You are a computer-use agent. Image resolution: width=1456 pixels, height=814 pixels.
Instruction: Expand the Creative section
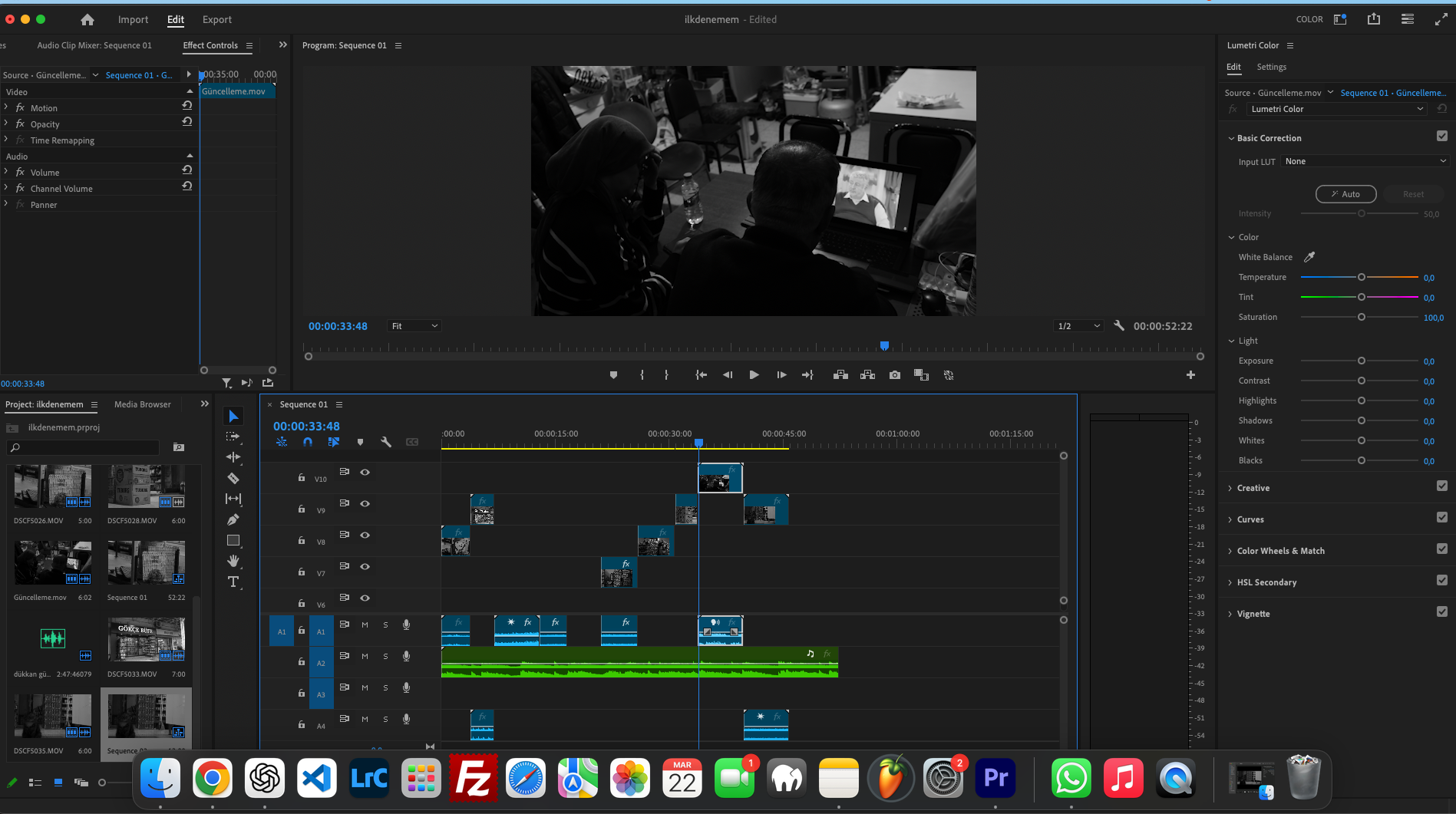pos(1253,488)
